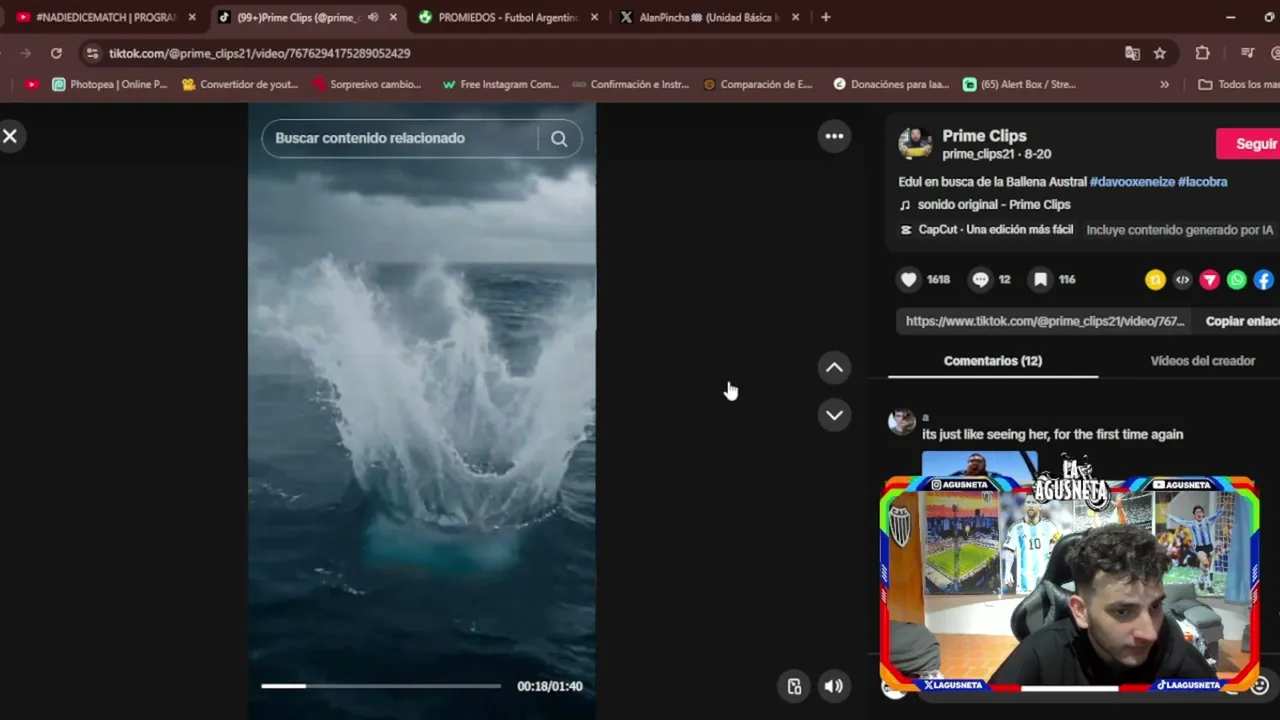Go to previous video with up arrow
Screen dimensions: 1280x720
click(x=834, y=368)
